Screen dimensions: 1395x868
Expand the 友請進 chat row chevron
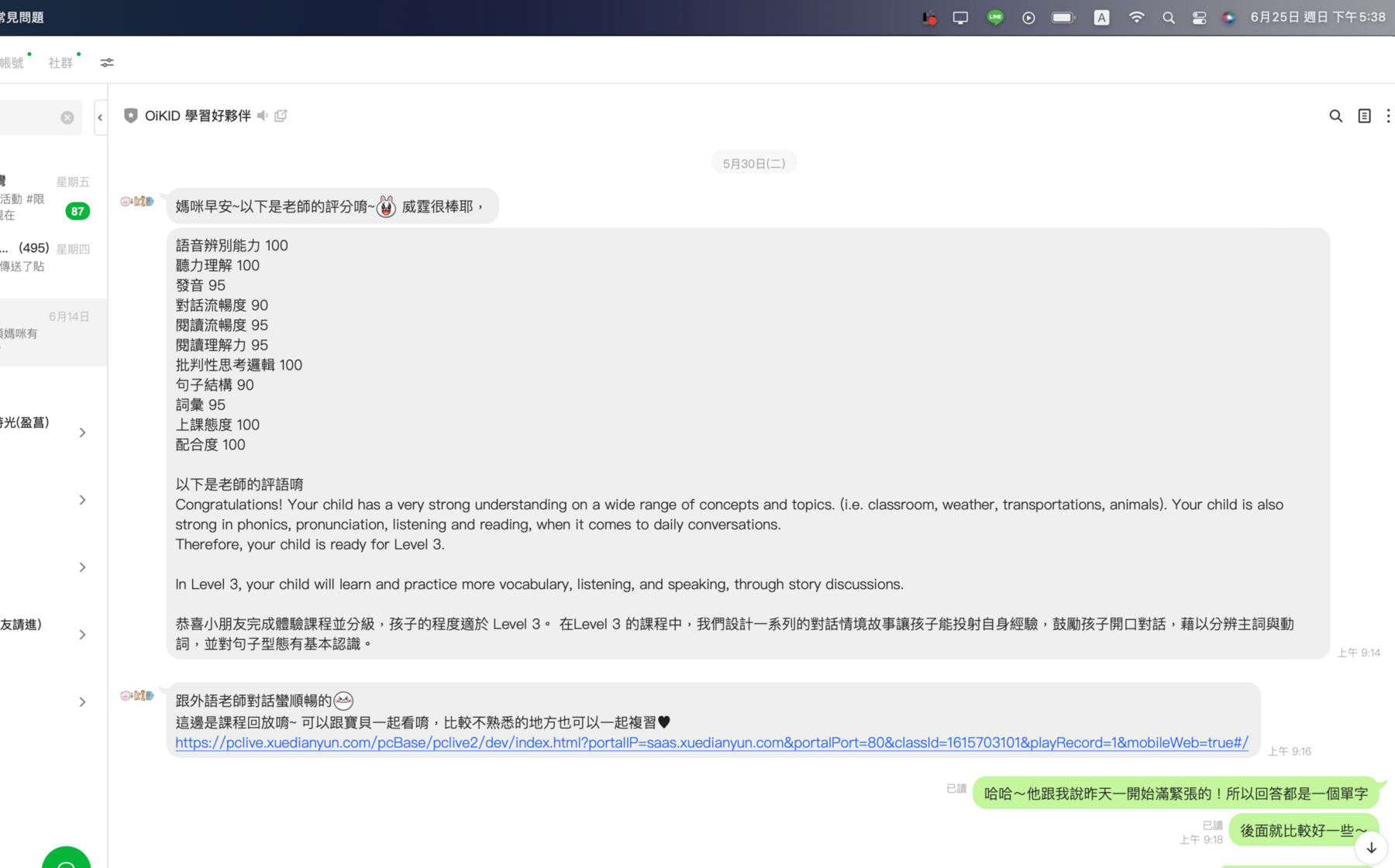tap(82, 634)
